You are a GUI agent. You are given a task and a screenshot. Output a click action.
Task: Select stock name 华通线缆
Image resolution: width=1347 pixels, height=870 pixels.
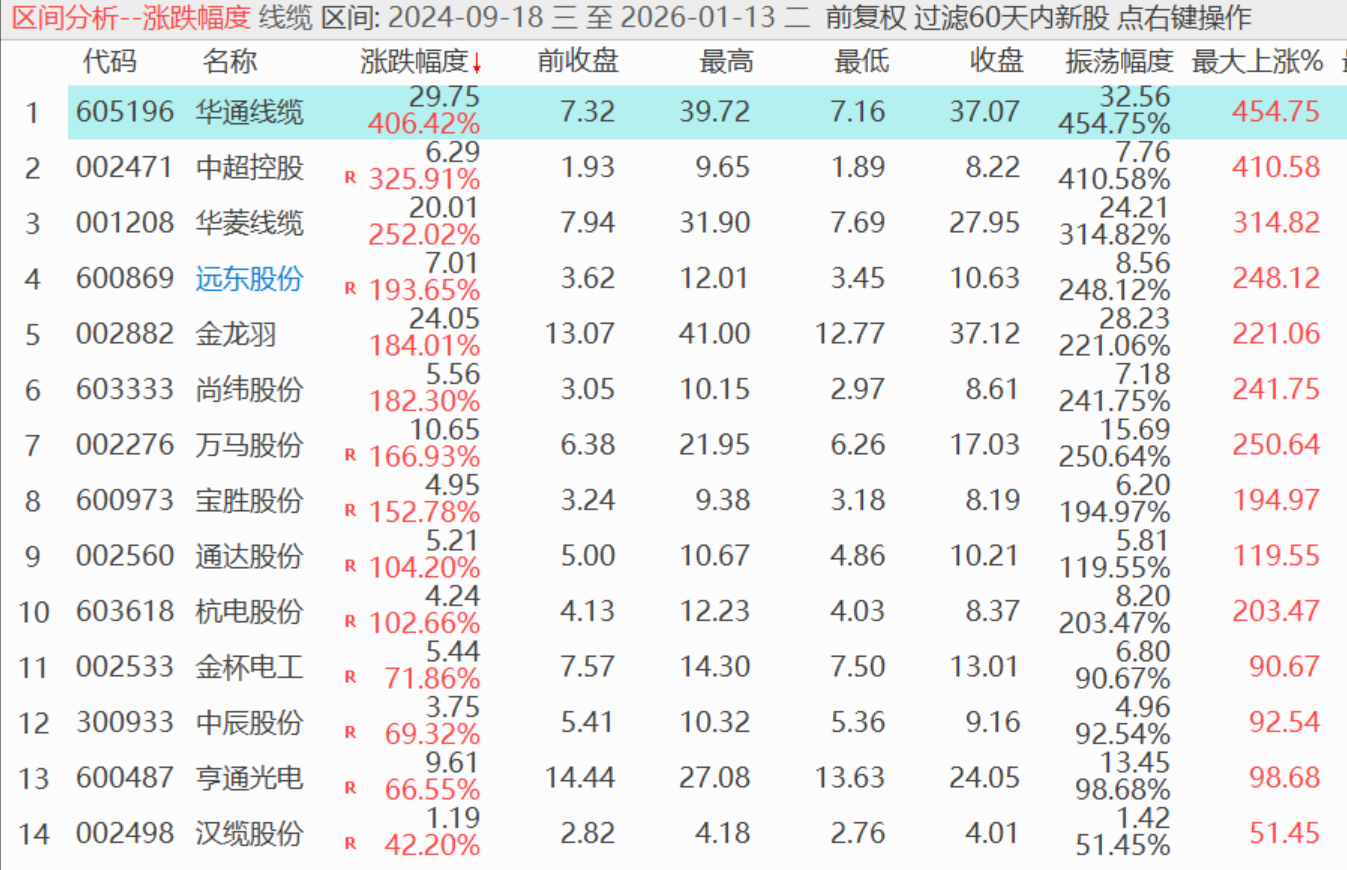point(249,112)
